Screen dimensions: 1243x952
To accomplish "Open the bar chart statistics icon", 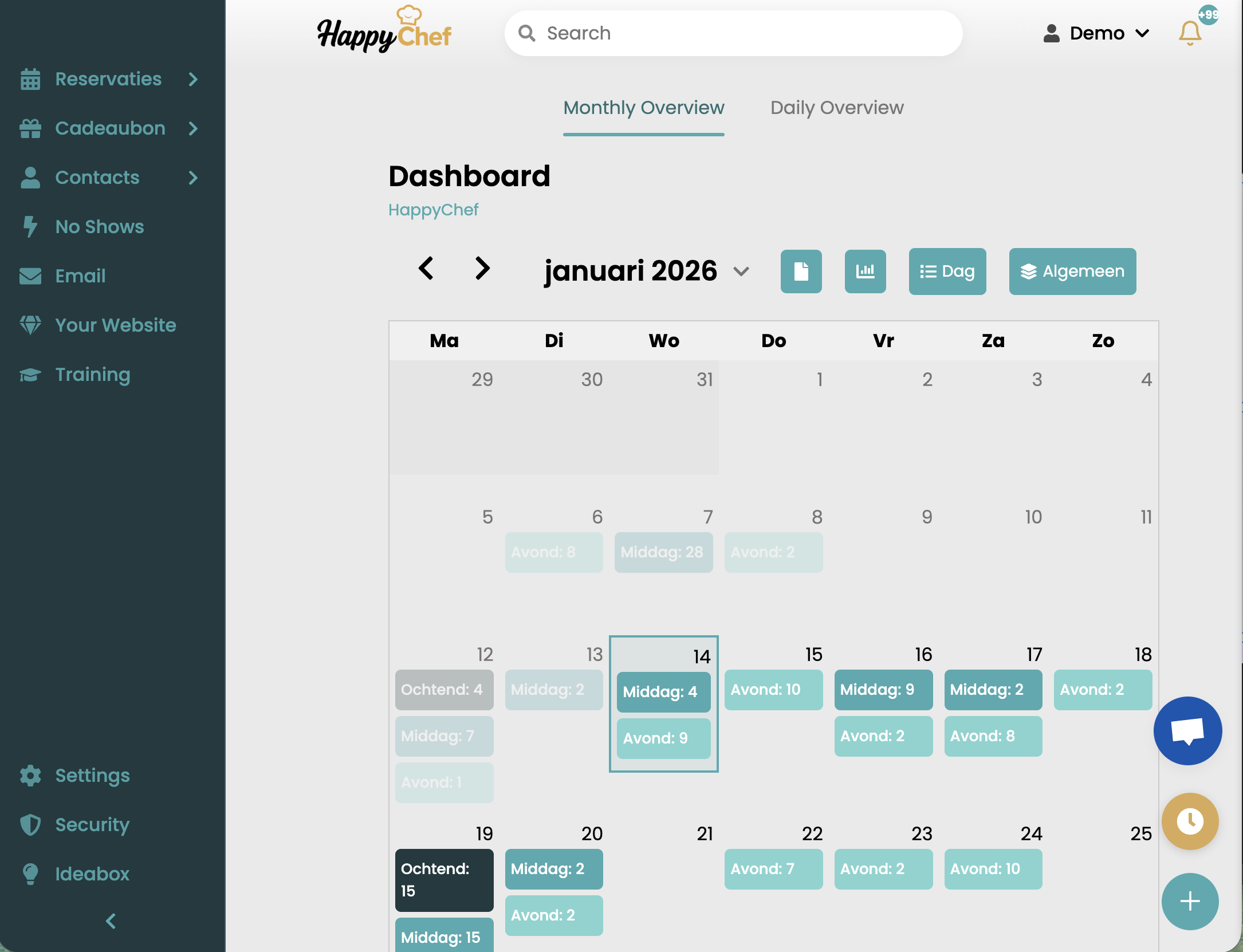I will point(865,272).
